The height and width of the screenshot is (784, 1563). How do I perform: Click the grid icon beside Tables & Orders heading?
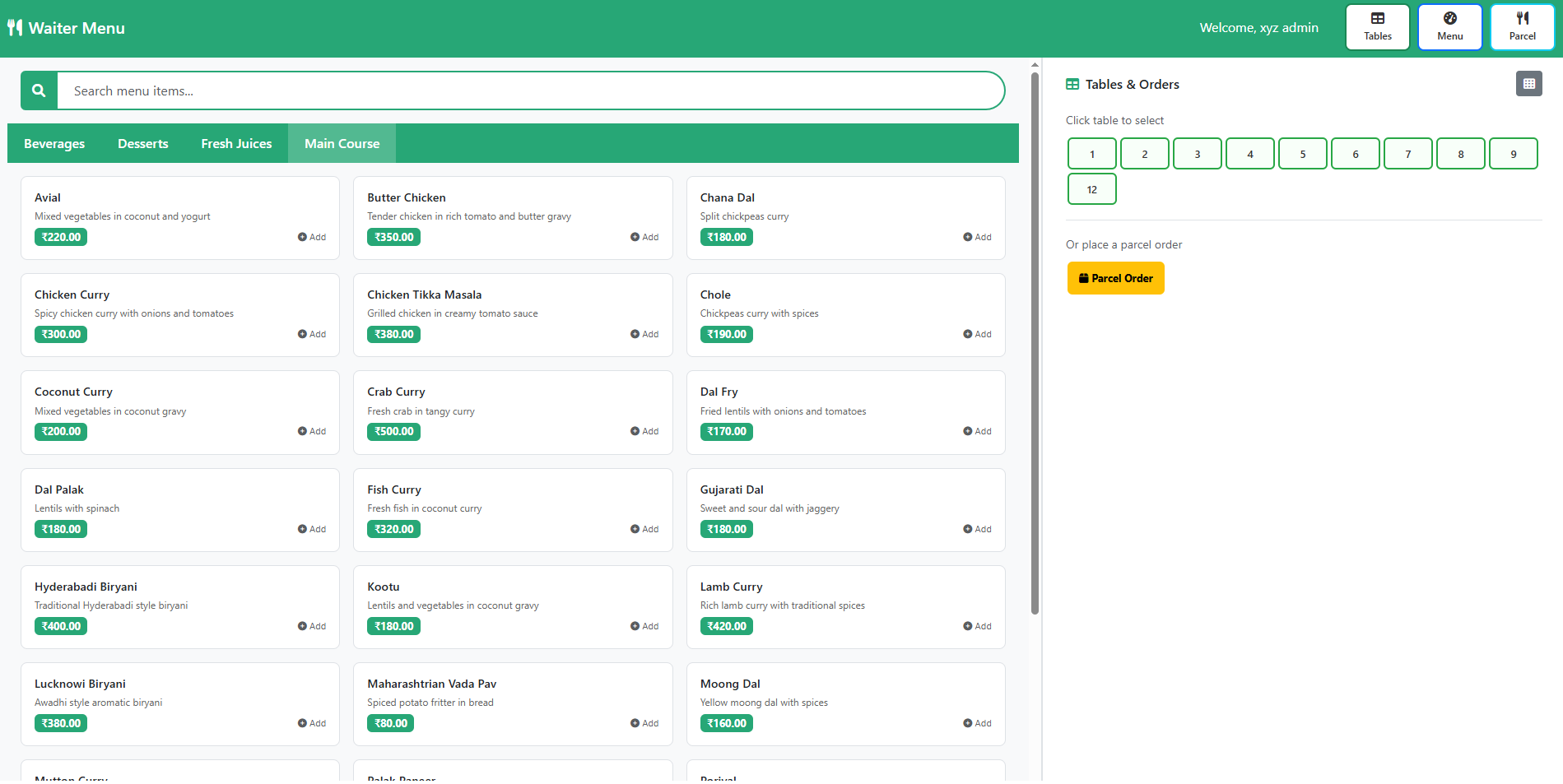coord(1072,84)
